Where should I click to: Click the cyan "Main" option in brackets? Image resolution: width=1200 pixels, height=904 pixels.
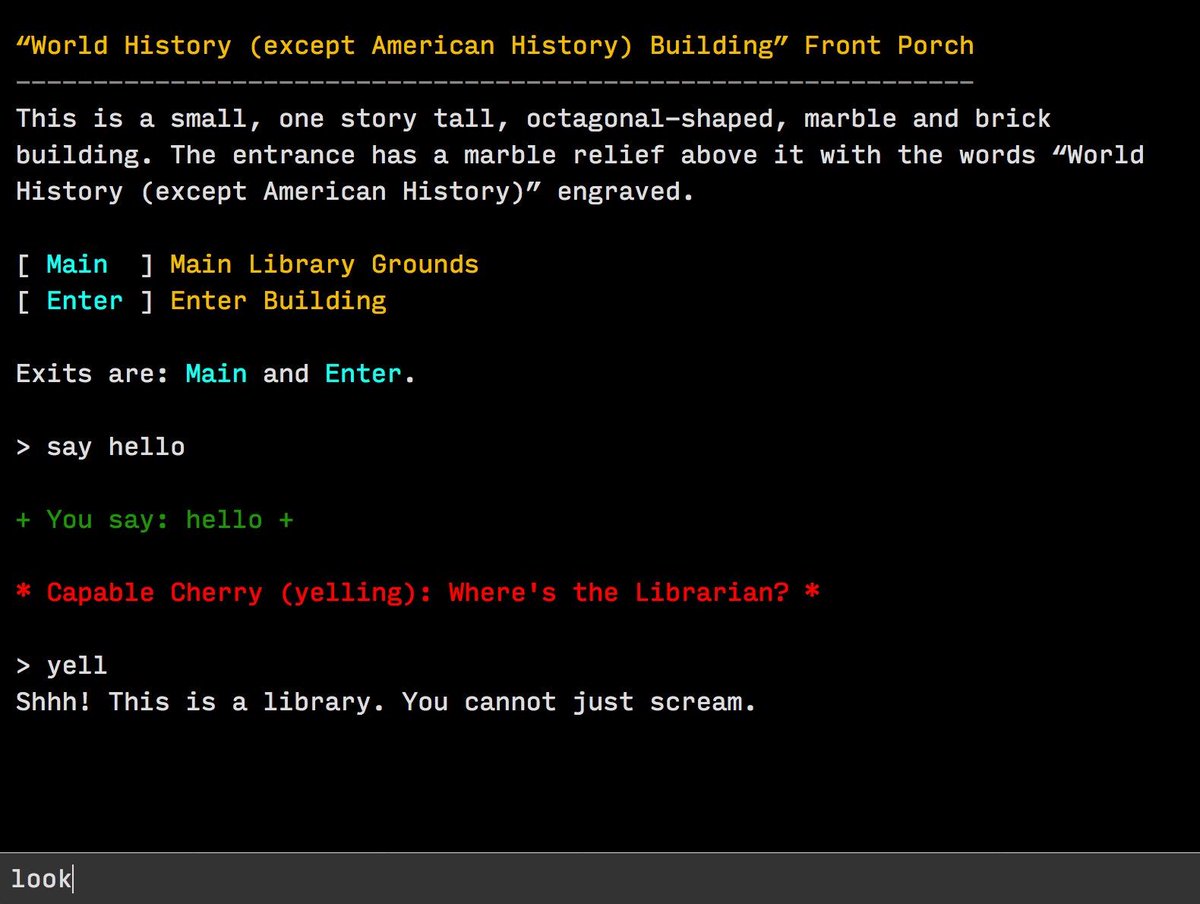click(77, 265)
